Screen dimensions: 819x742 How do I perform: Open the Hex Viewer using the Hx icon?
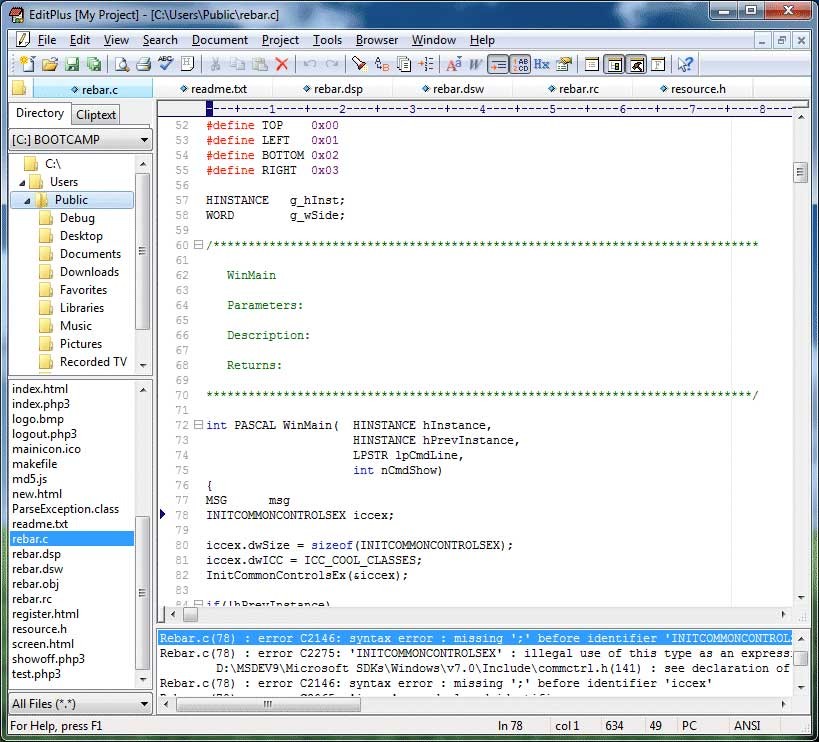point(541,63)
